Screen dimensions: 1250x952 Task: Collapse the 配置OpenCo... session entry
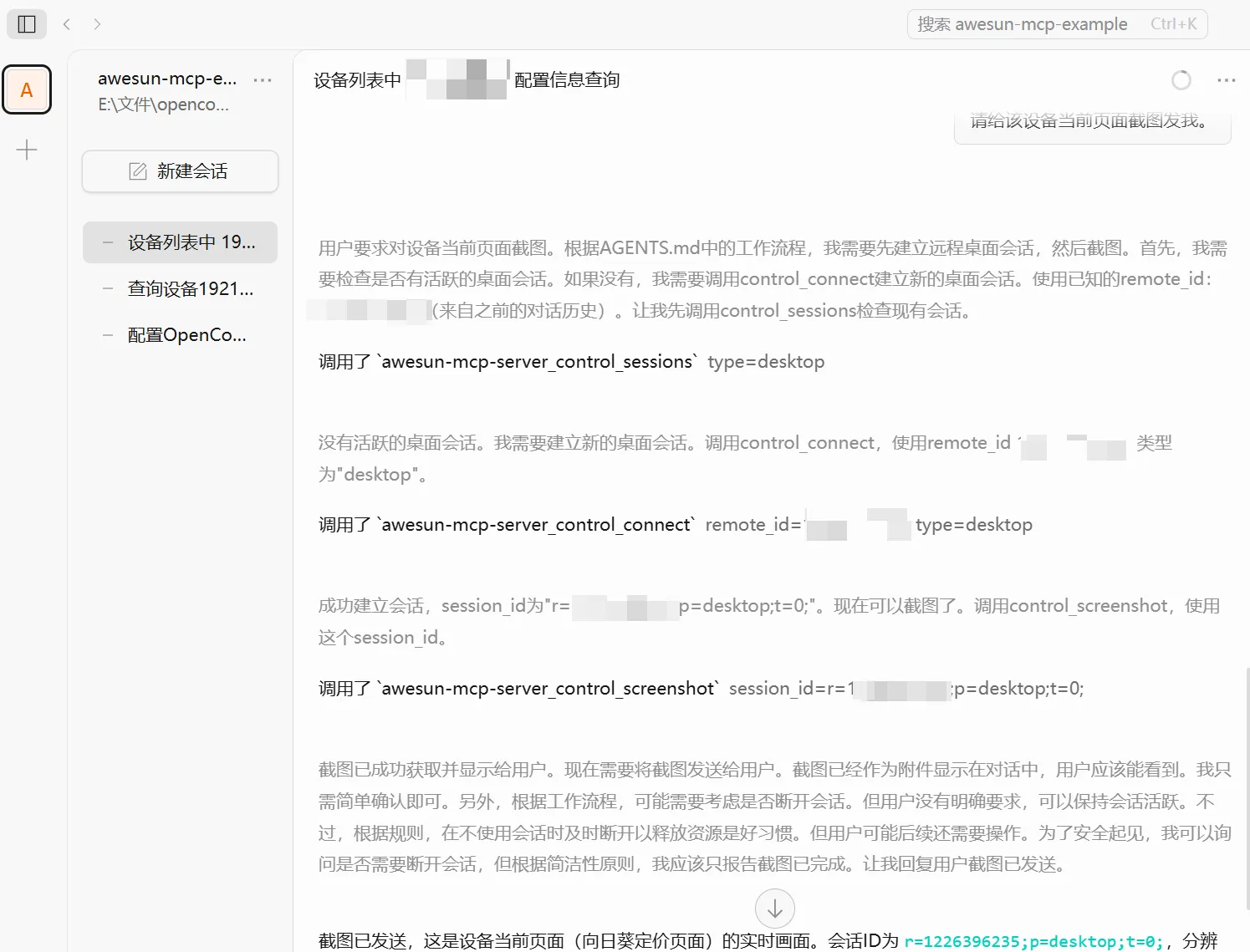pos(107,334)
